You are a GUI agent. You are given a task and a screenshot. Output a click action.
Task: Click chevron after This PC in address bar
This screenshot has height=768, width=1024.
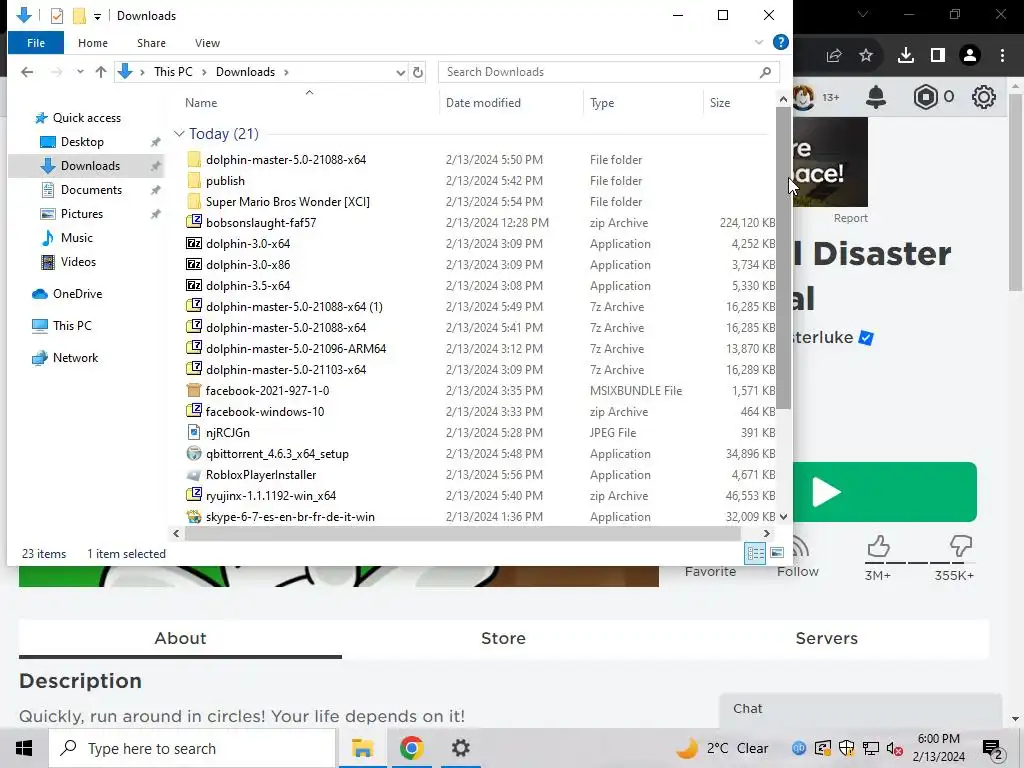point(204,72)
